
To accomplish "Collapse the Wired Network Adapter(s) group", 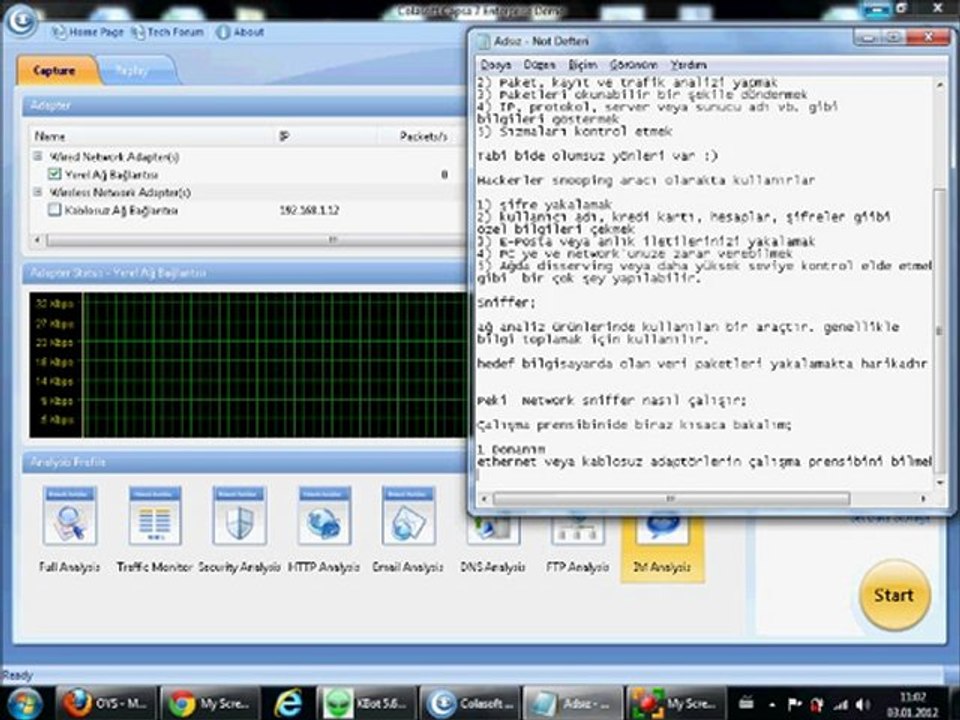I will [x=38, y=157].
